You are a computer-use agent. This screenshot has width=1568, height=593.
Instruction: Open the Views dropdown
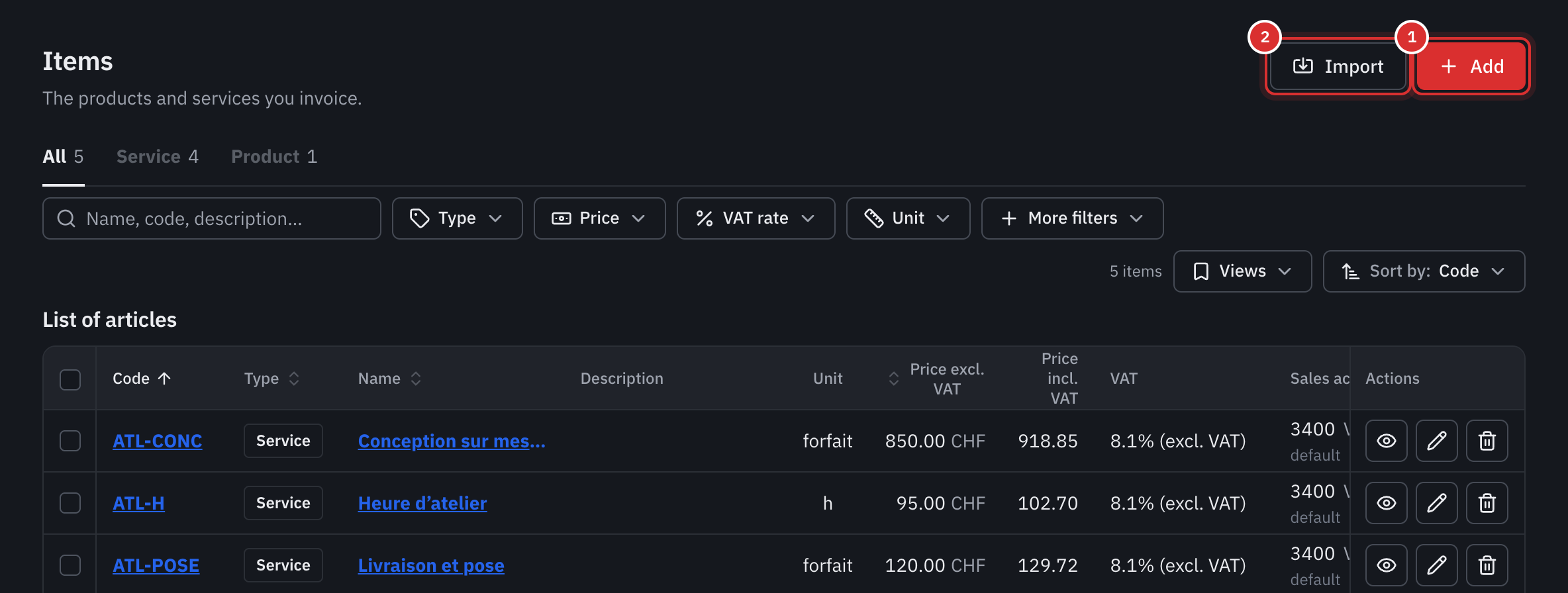tap(1242, 271)
